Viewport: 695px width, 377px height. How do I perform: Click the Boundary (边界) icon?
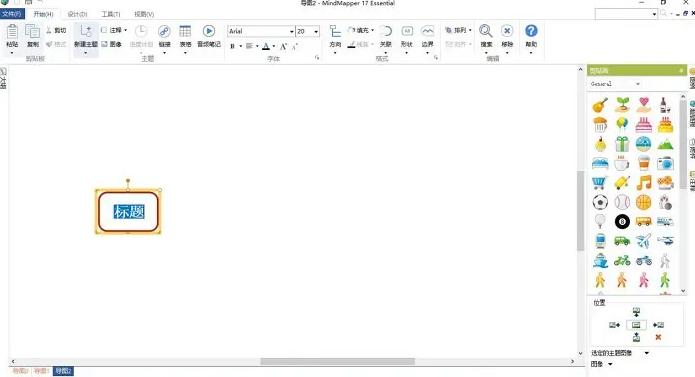point(428,31)
